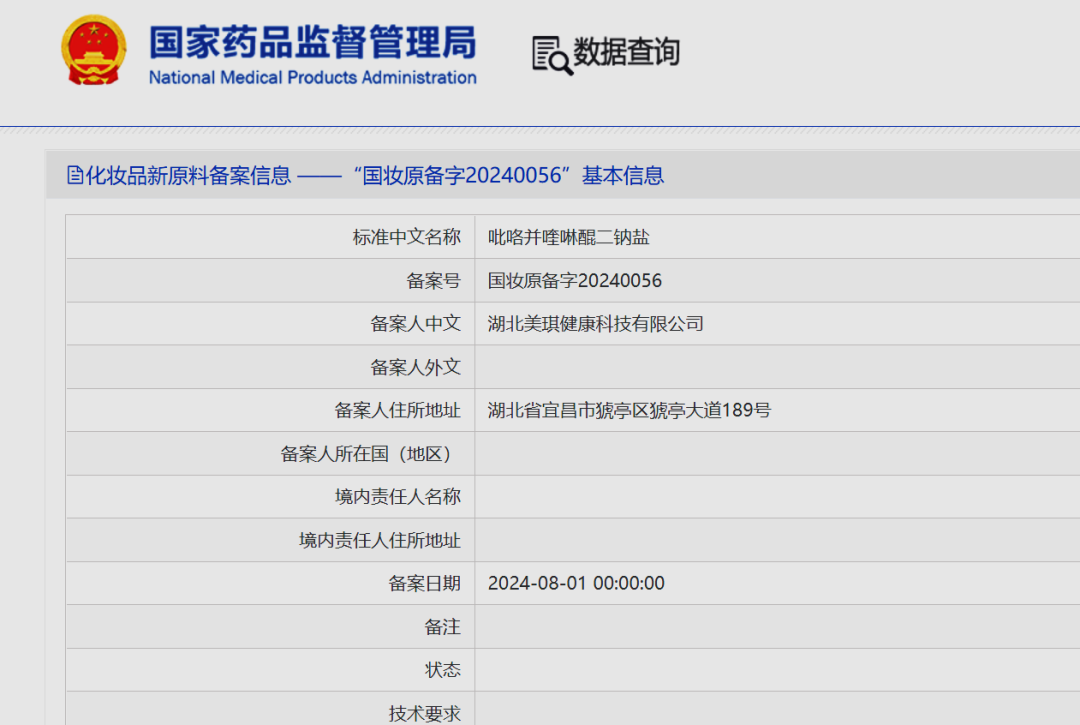Screen dimensions: 1080x725
Task: Select the company name 湖北美琪健康科技有限公司
Action: [595, 324]
